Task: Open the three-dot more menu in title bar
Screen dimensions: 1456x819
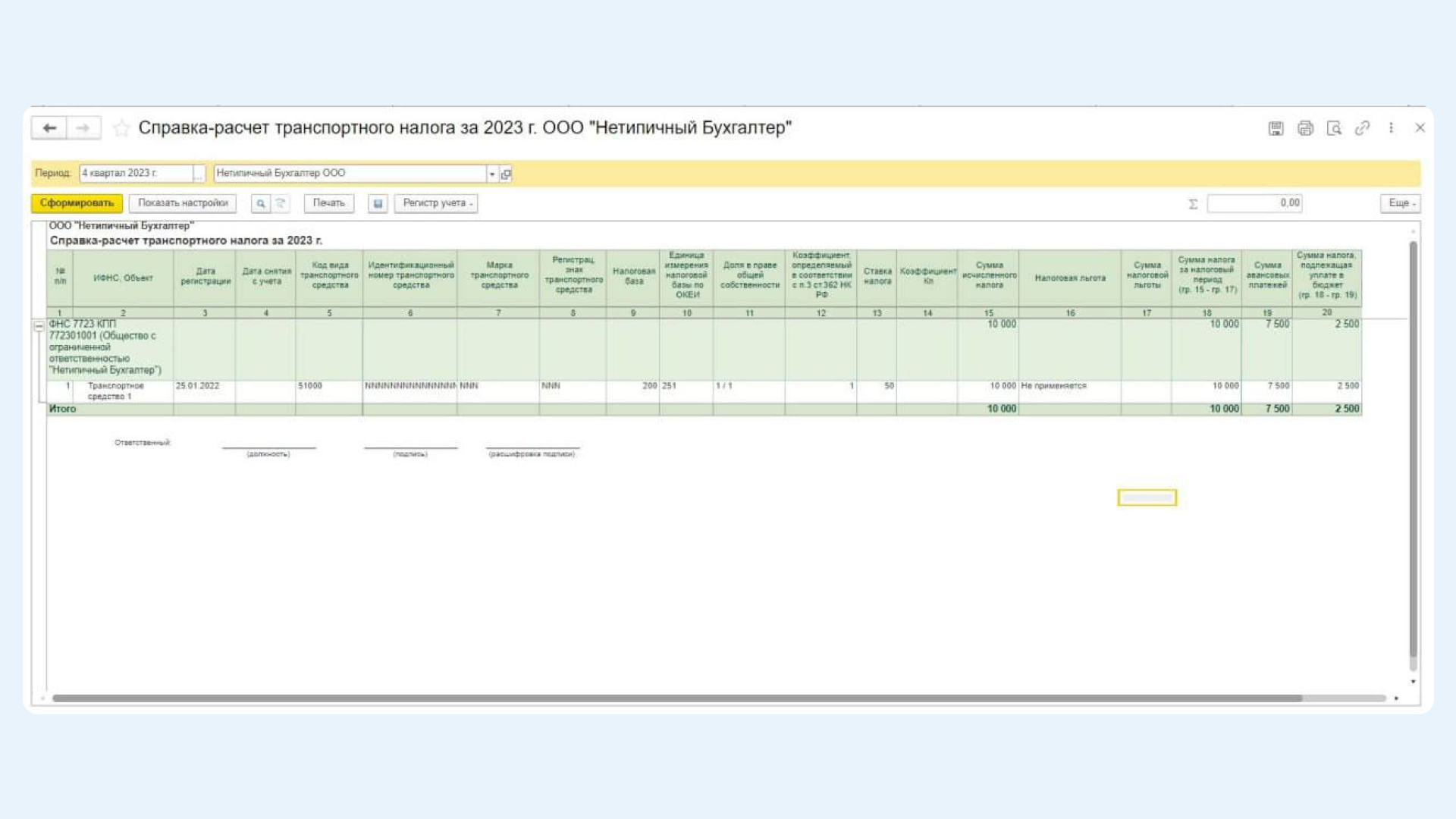Action: [x=1391, y=128]
